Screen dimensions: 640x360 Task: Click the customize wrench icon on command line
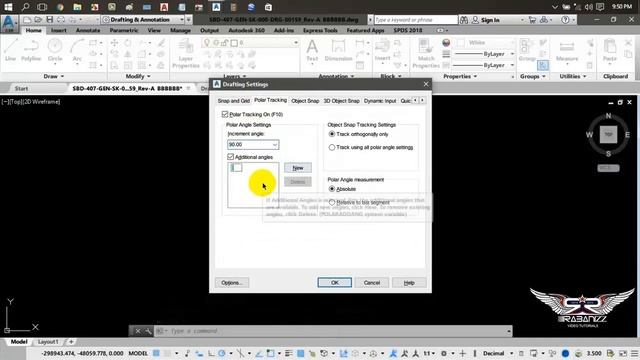point(148,331)
